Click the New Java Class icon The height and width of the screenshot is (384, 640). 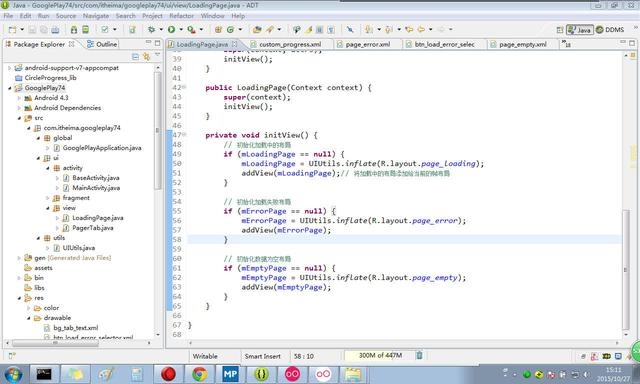click(x=230, y=29)
